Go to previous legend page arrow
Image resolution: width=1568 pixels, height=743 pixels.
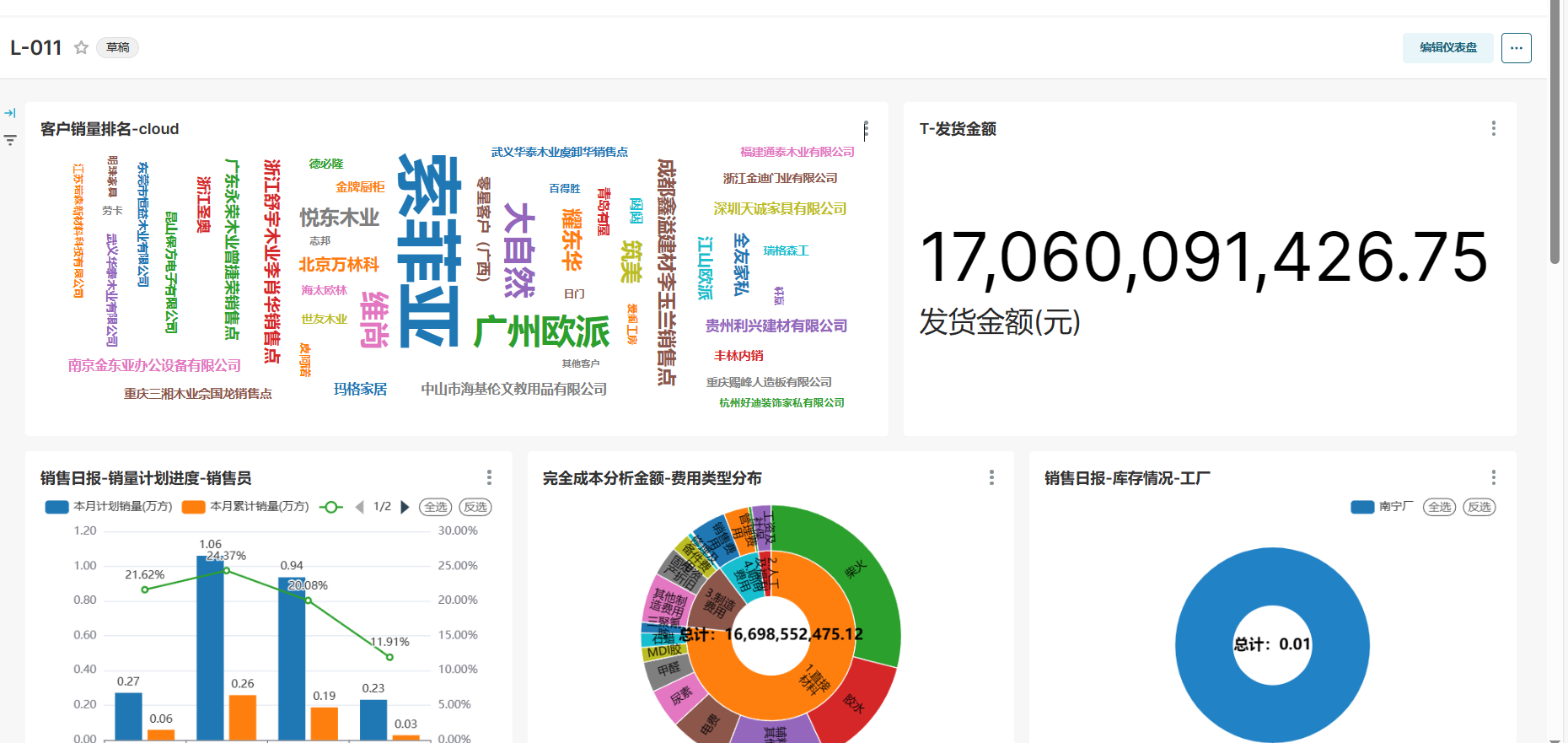[x=360, y=507]
